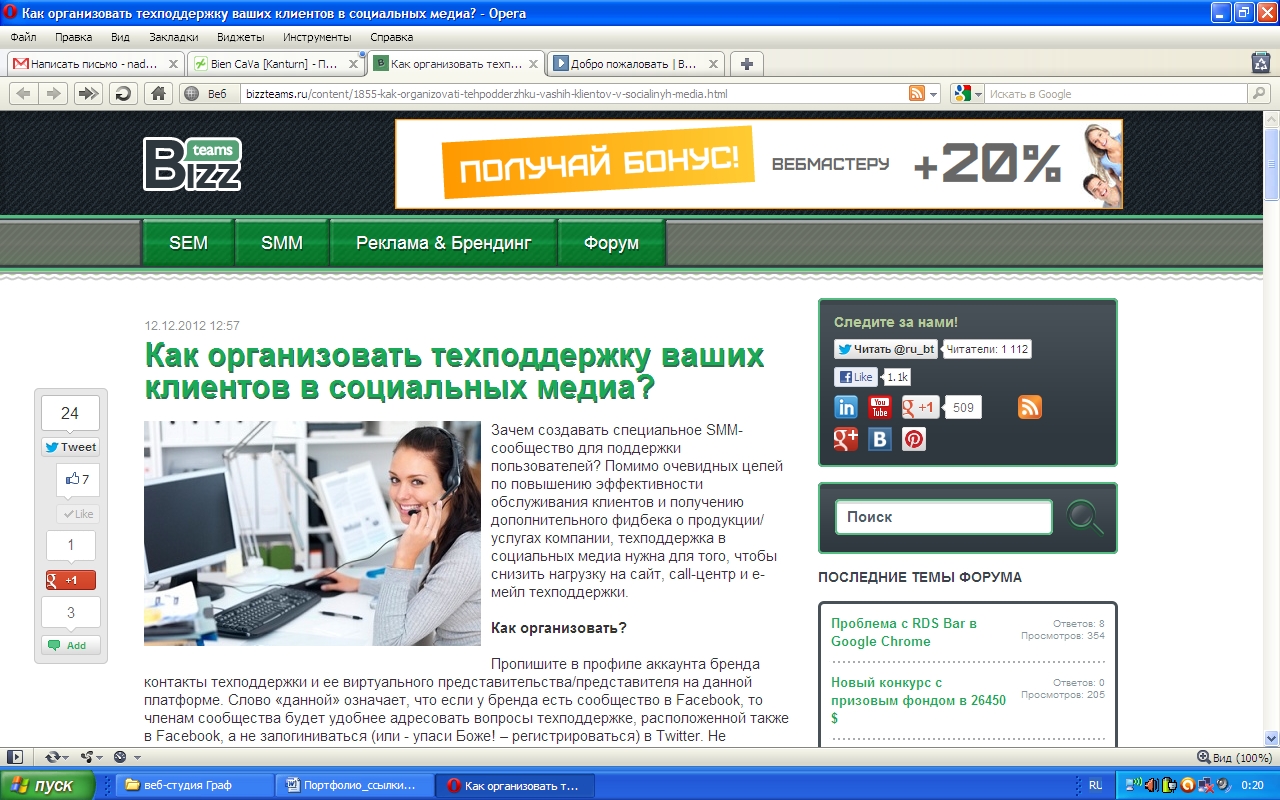1280x800 pixels.
Task: Close the 'Bien CaVa' tab
Action: [355, 64]
